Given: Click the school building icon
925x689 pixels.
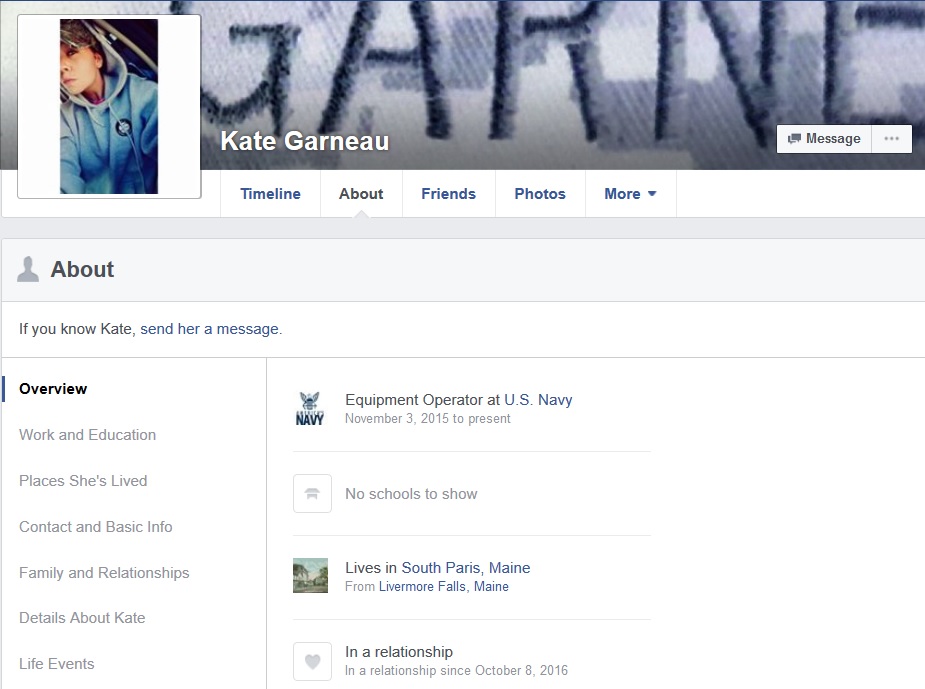Looking at the screenshot, I should [x=312, y=494].
